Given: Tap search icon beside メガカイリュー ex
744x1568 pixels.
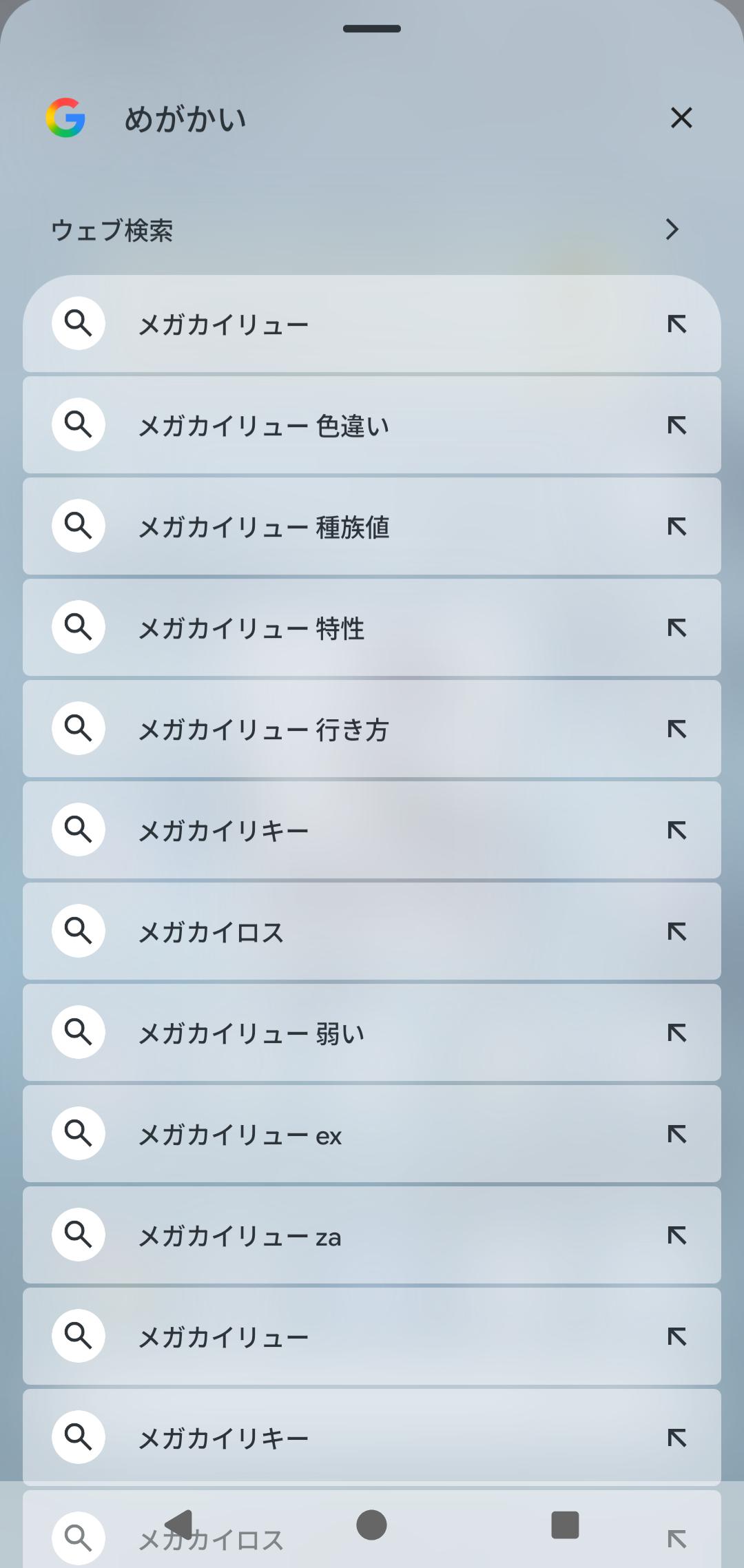Looking at the screenshot, I should (x=79, y=1133).
